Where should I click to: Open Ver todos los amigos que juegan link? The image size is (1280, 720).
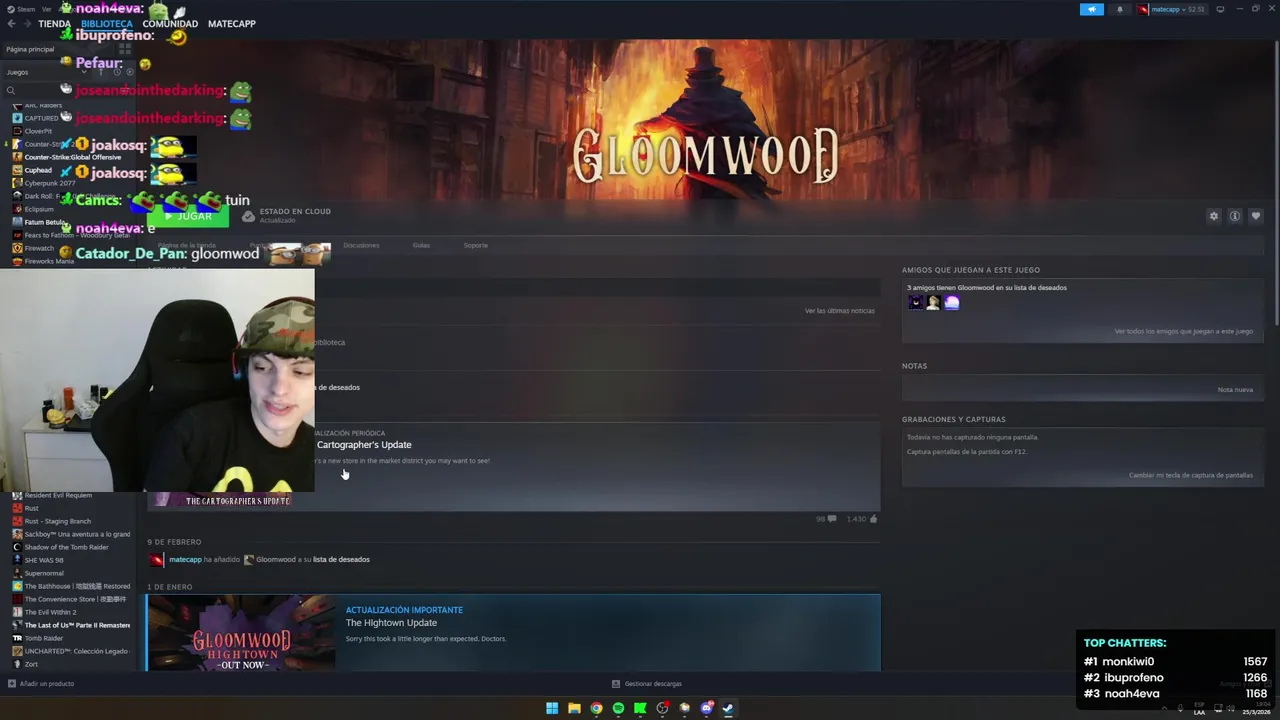[x=1183, y=331]
